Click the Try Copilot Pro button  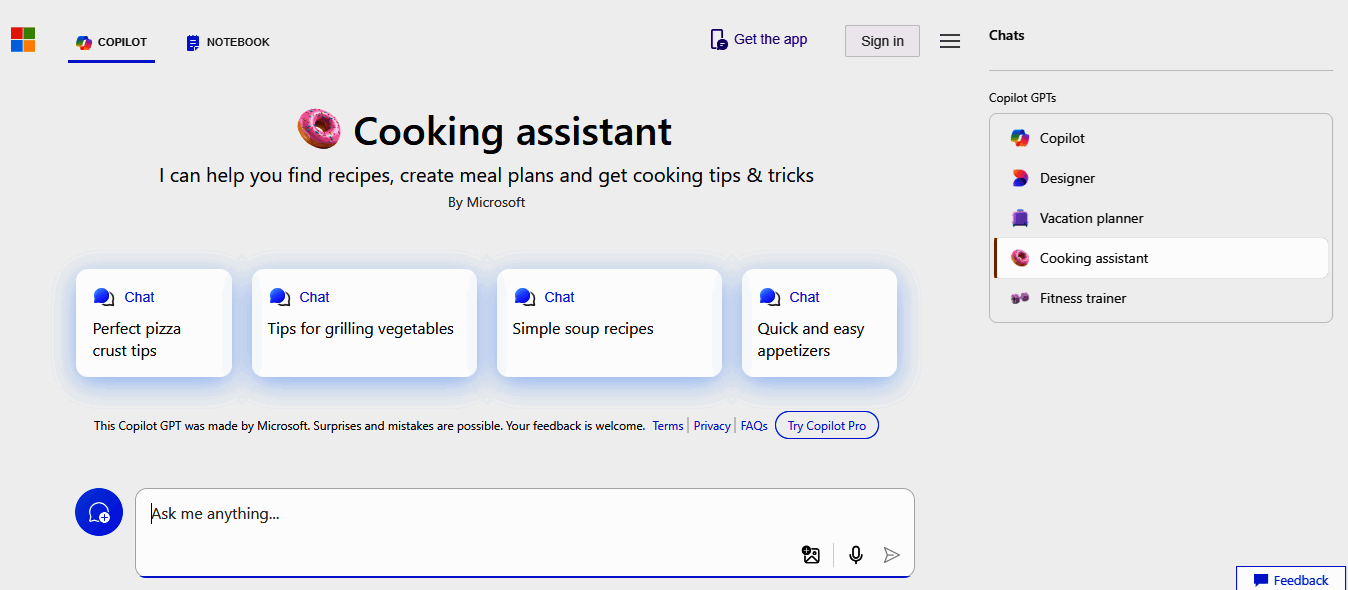click(826, 426)
